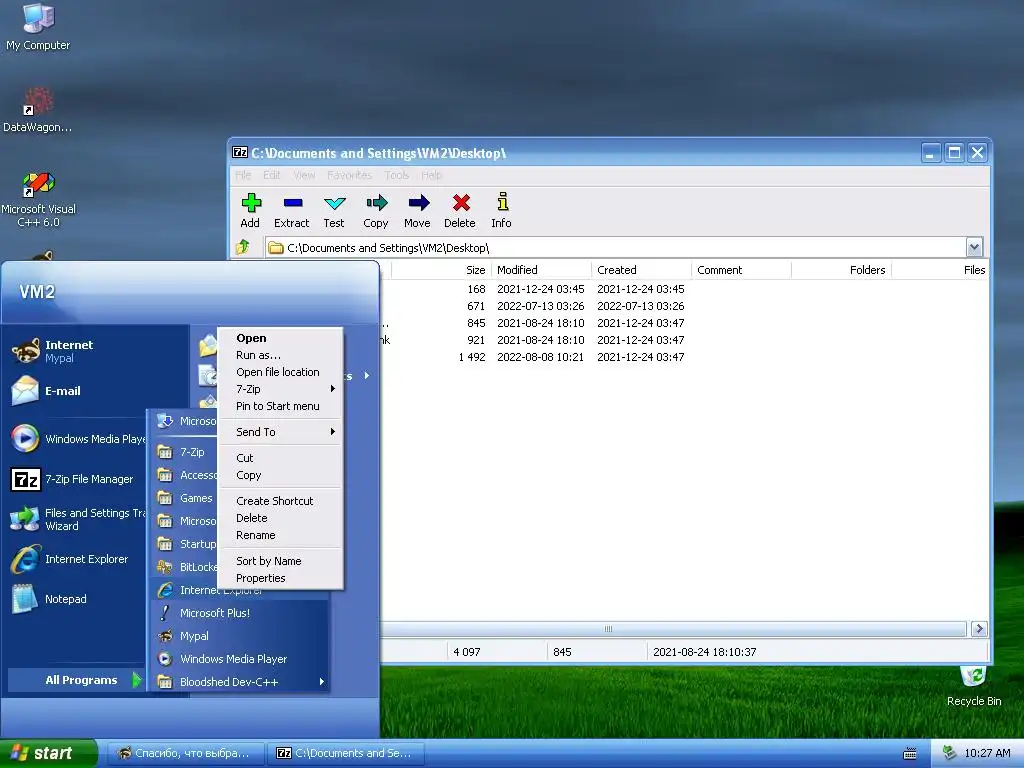The width and height of the screenshot is (1024, 768).
Task: Choose Run as... in context menu
Action: 280,355
